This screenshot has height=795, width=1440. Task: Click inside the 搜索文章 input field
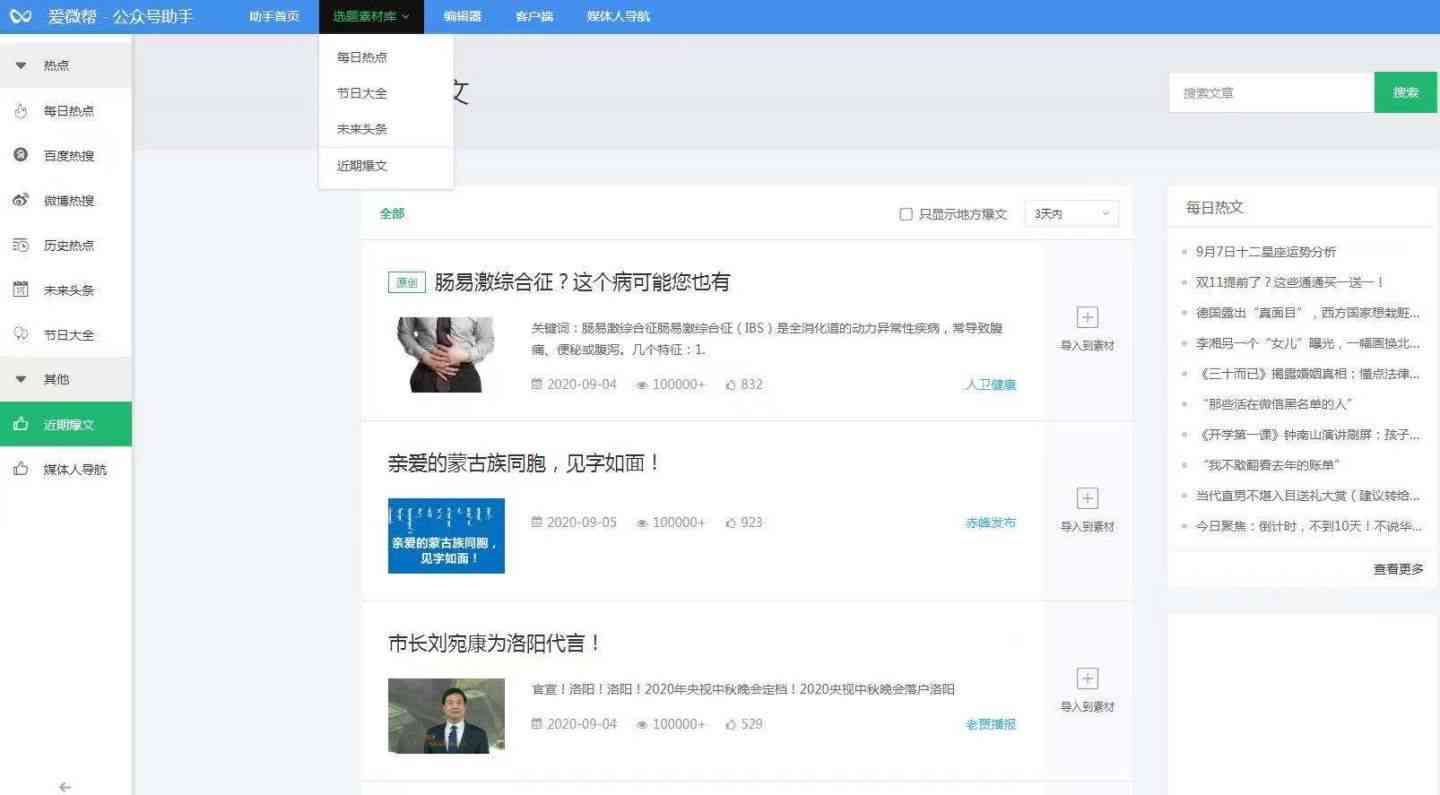pos(1271,92)
